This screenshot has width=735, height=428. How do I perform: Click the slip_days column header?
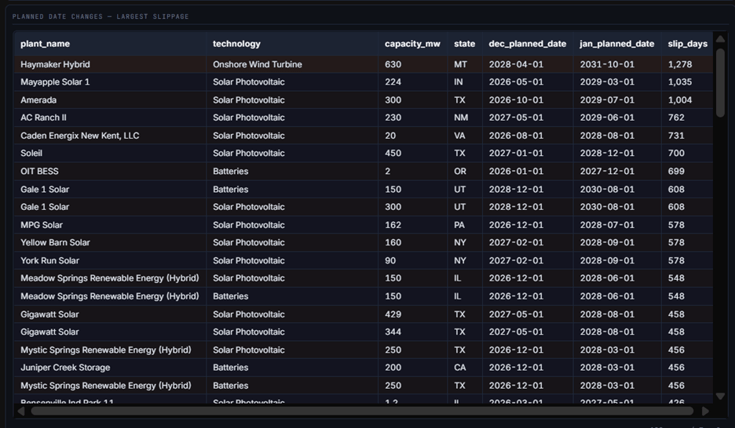(x=685, y=44)
